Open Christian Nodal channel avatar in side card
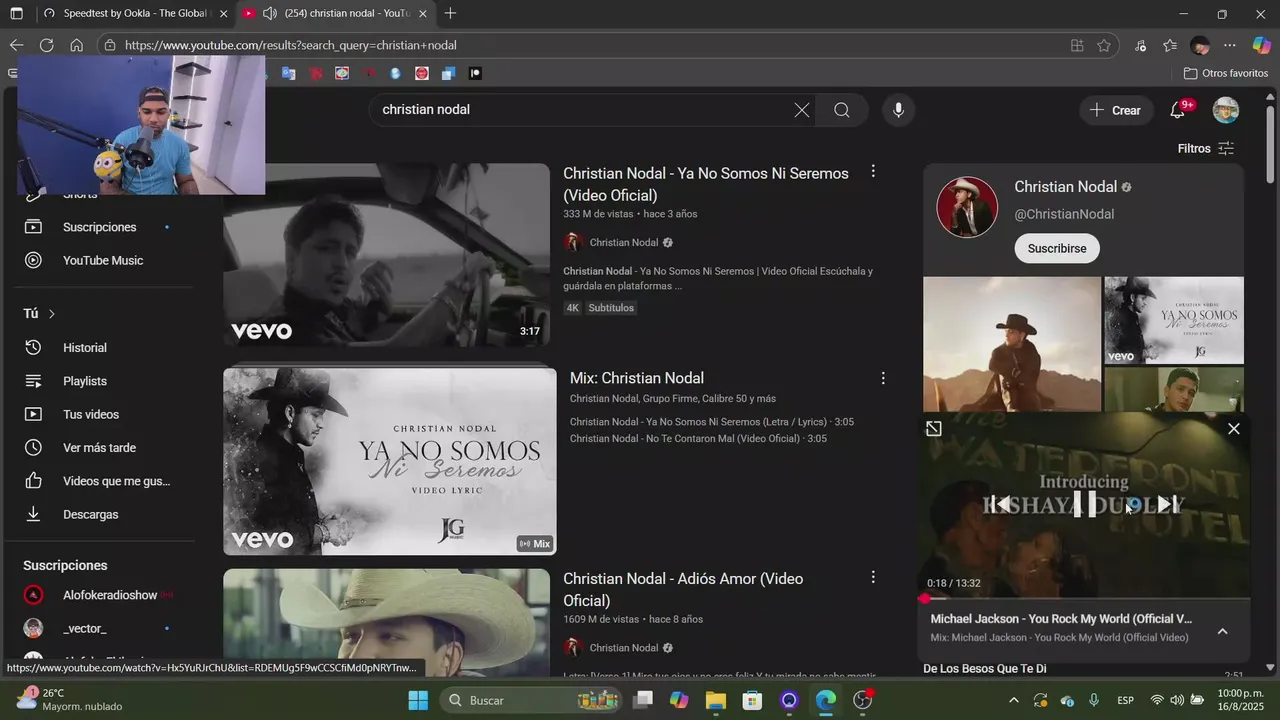 [967, 207]
